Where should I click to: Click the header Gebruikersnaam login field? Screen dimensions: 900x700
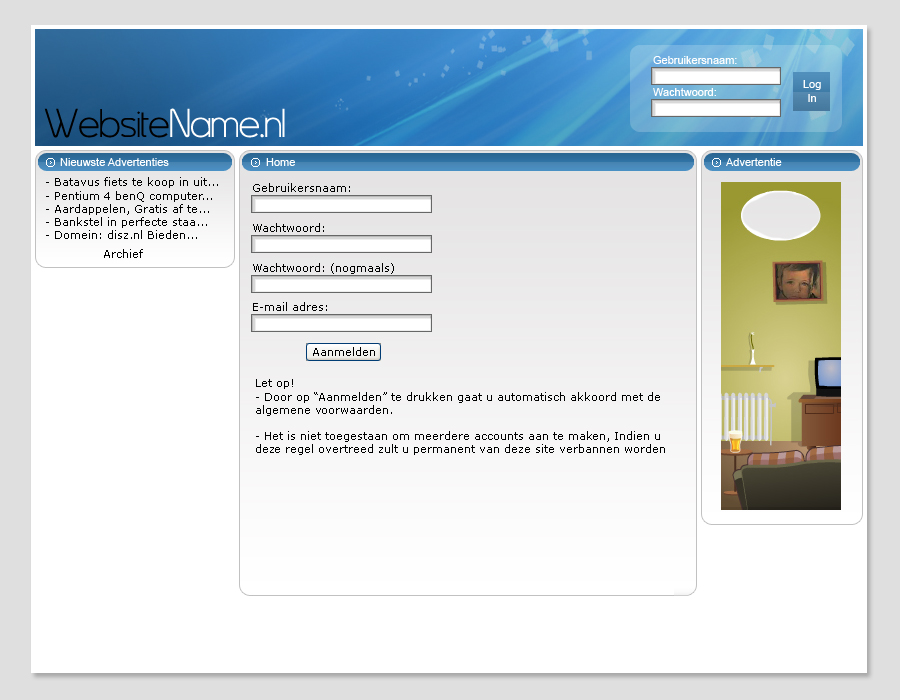pos(716,76)
